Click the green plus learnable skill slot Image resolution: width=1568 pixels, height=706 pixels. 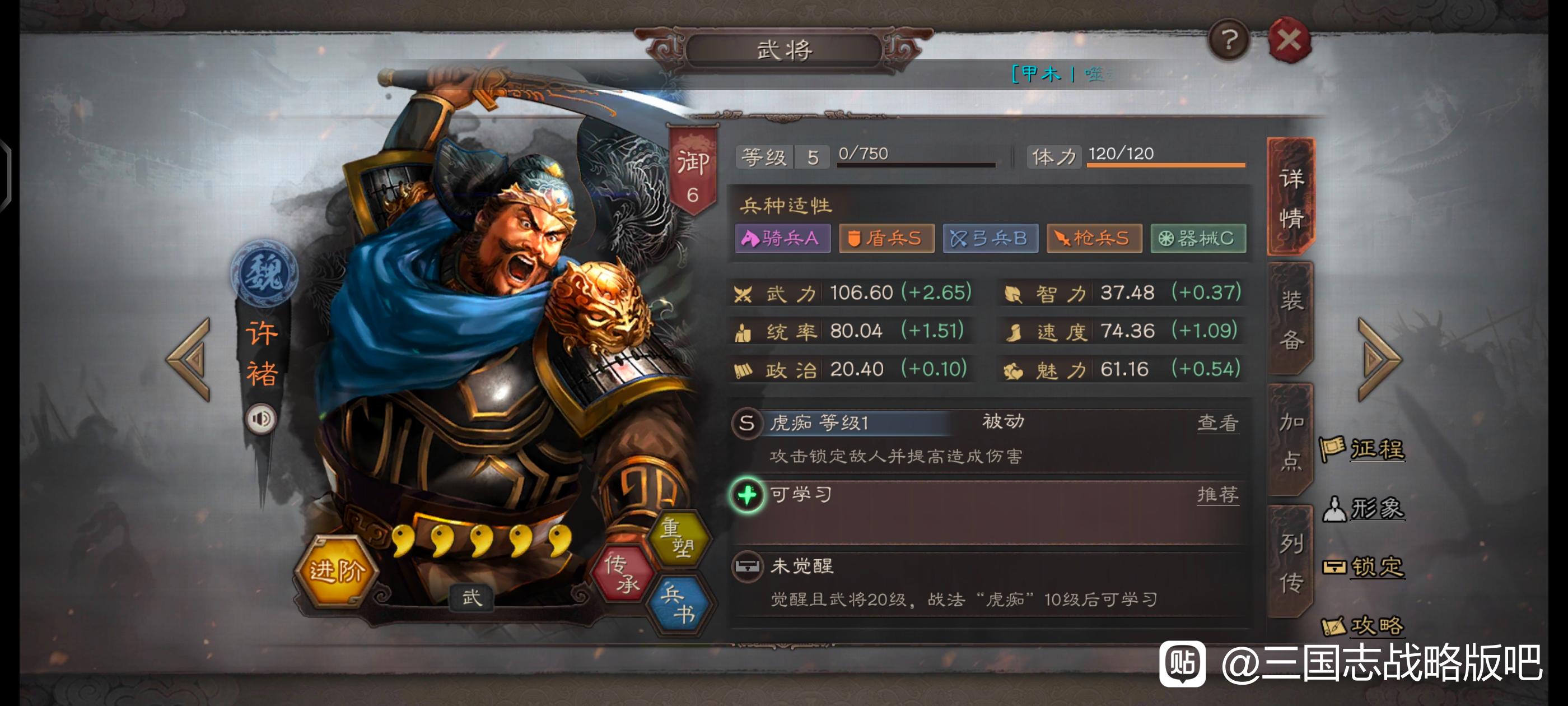click(x=747, y=495)
